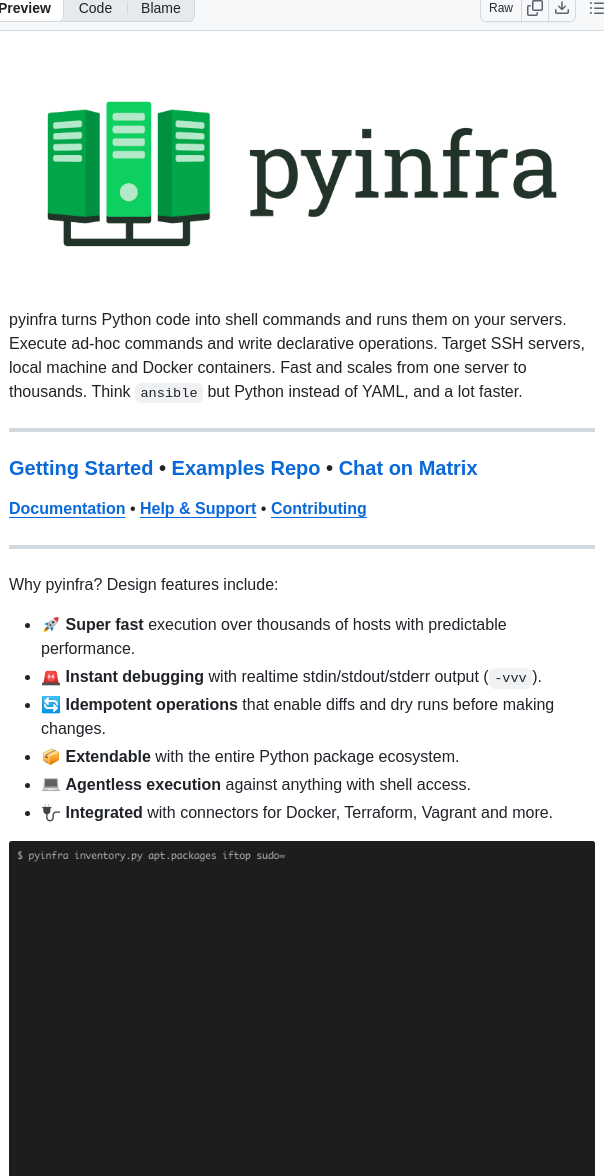604x1176 pixels.
Task: Open the Raw file view
Action: 500,8
